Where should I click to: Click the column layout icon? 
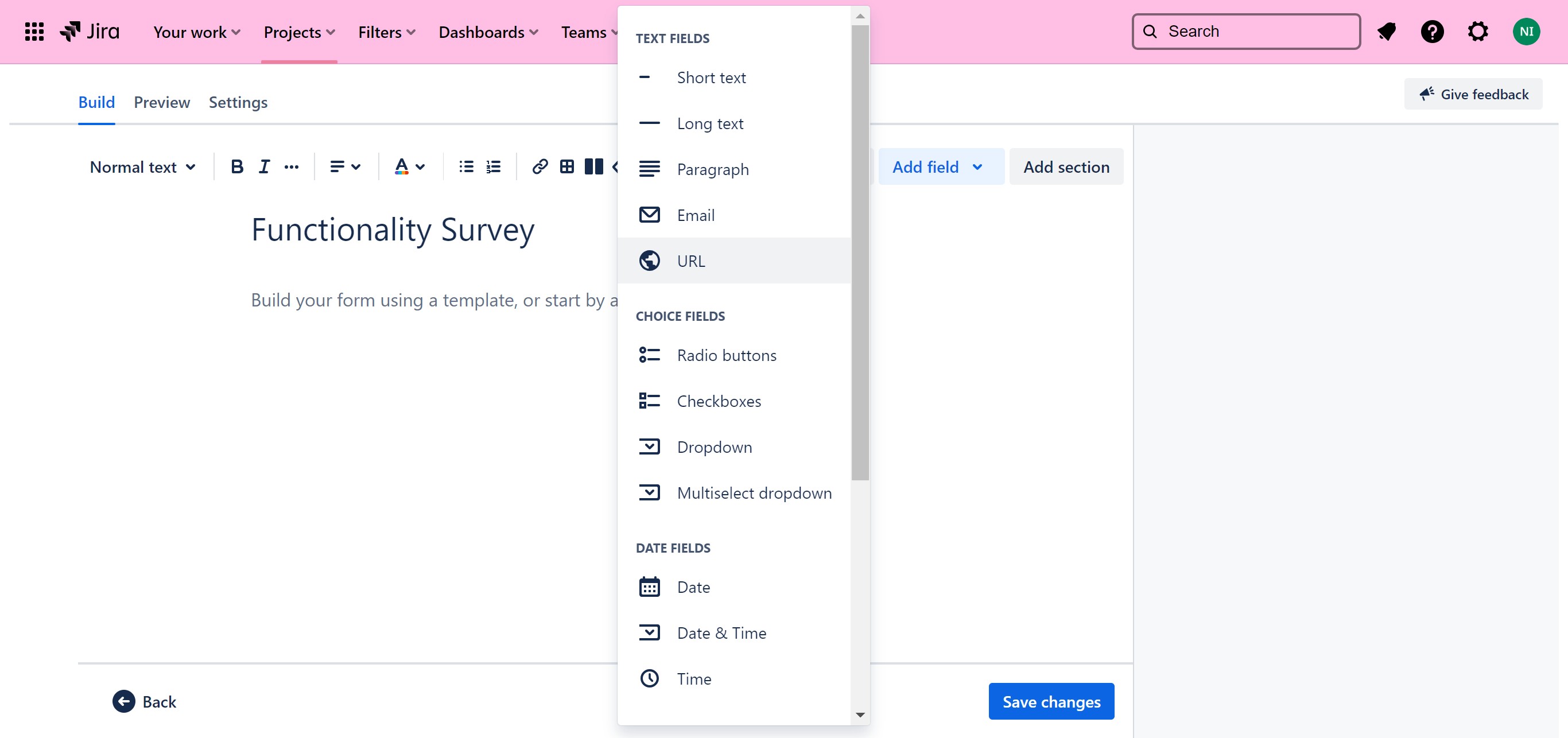click(x=593, y=166)
